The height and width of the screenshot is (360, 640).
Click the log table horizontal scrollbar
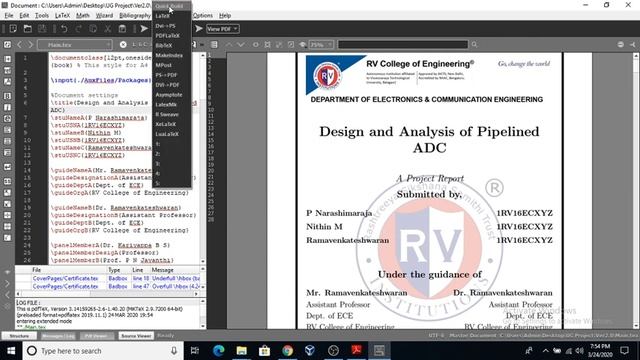click(x=108, y=294)
